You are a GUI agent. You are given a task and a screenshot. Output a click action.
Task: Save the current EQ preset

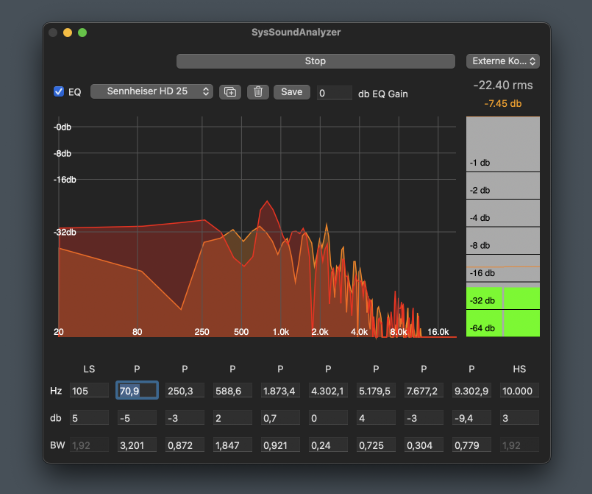(291, 92)
